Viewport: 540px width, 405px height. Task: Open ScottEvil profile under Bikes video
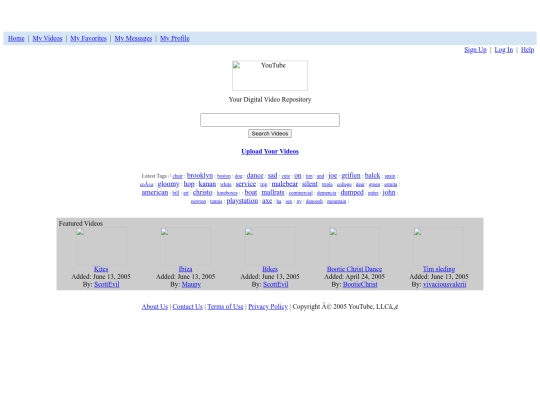tap(276, 284)
